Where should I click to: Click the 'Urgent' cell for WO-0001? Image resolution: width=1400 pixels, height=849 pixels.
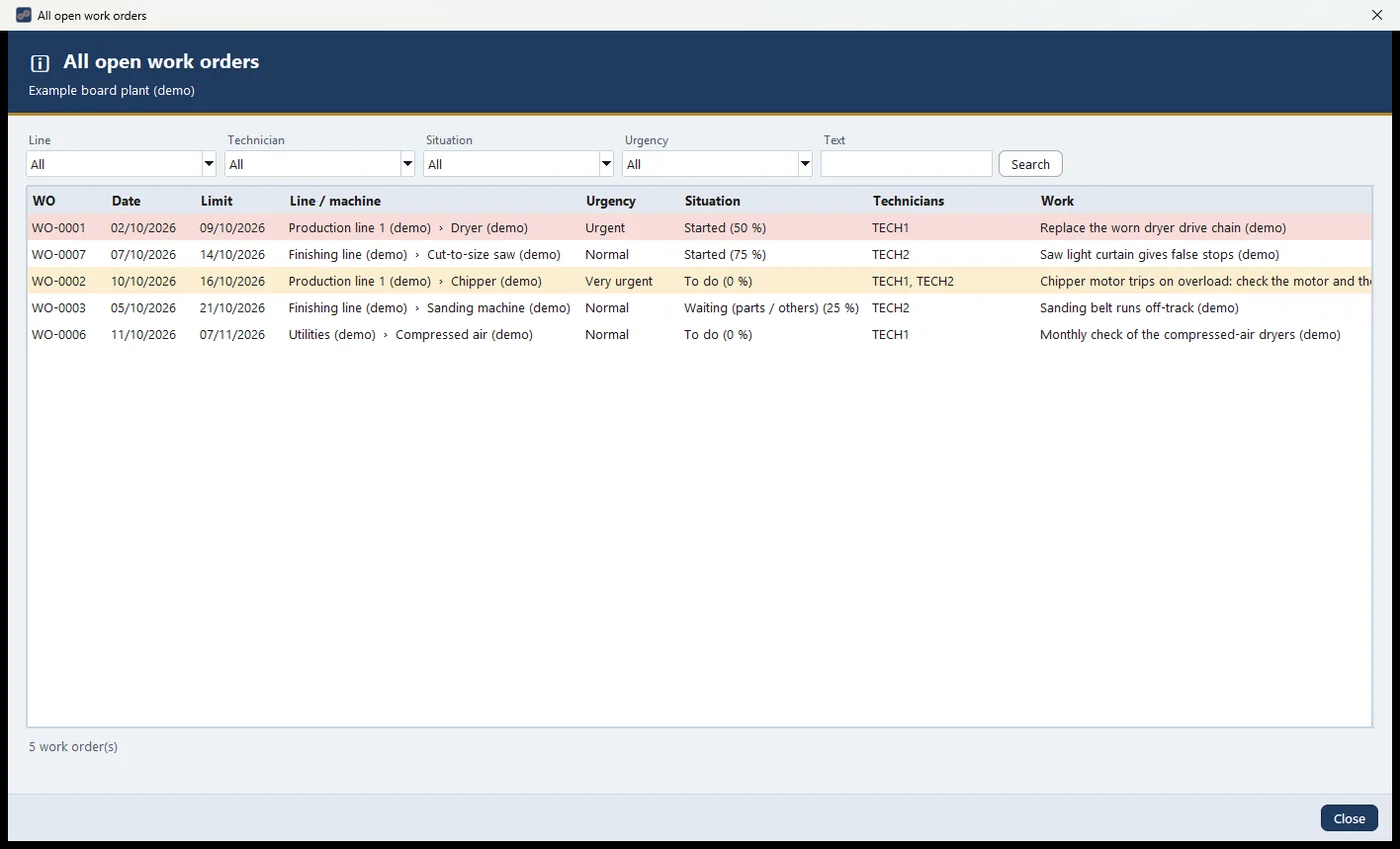click(605, 228)
